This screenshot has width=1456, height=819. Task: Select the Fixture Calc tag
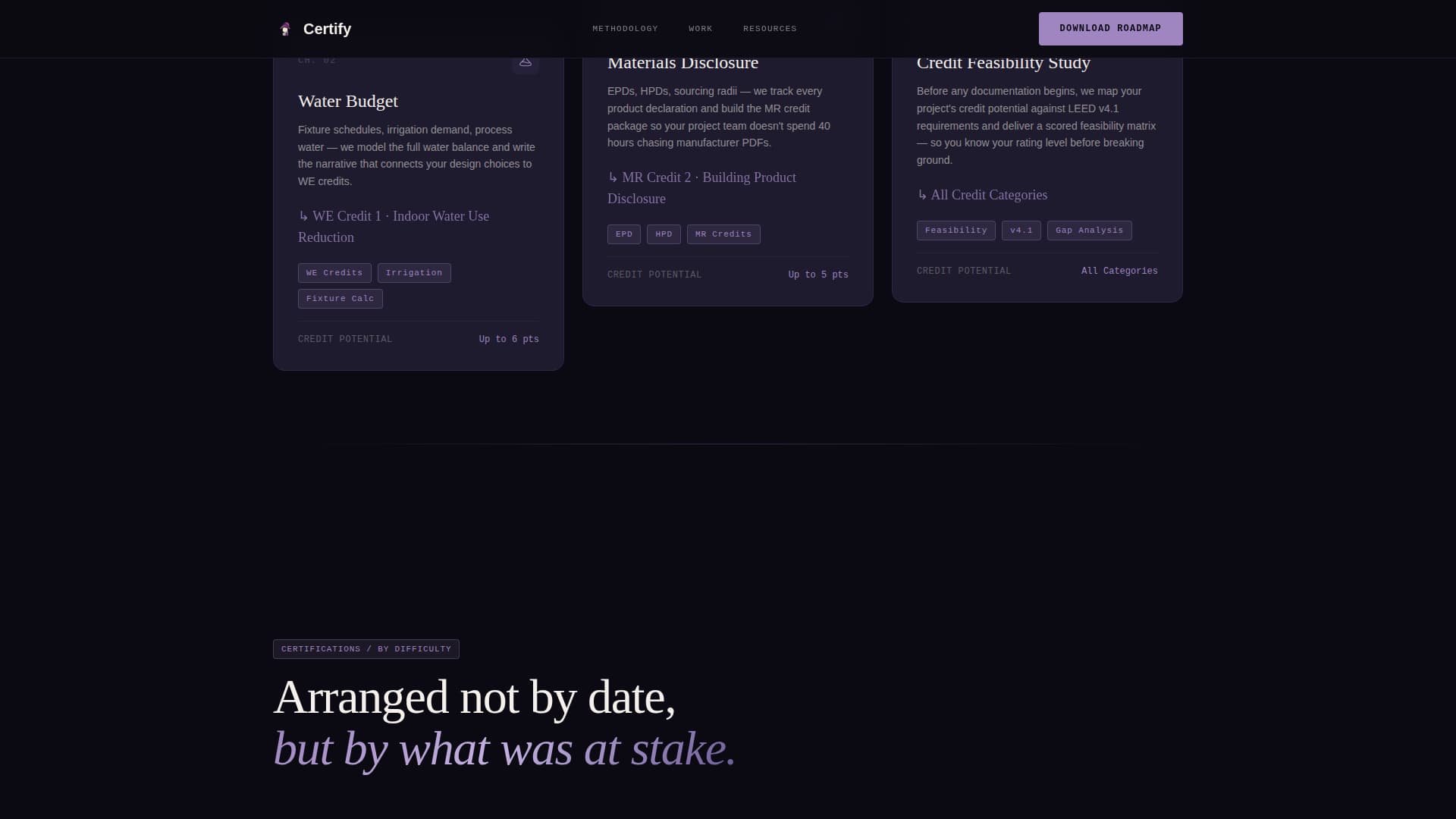340,299
